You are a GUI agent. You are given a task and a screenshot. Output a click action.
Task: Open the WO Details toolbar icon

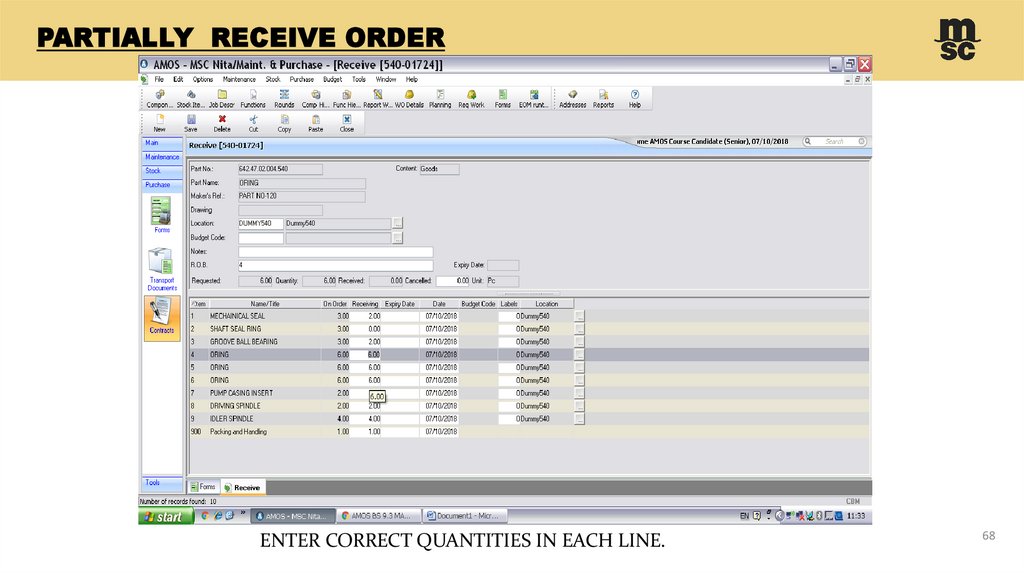coord(409,99)
